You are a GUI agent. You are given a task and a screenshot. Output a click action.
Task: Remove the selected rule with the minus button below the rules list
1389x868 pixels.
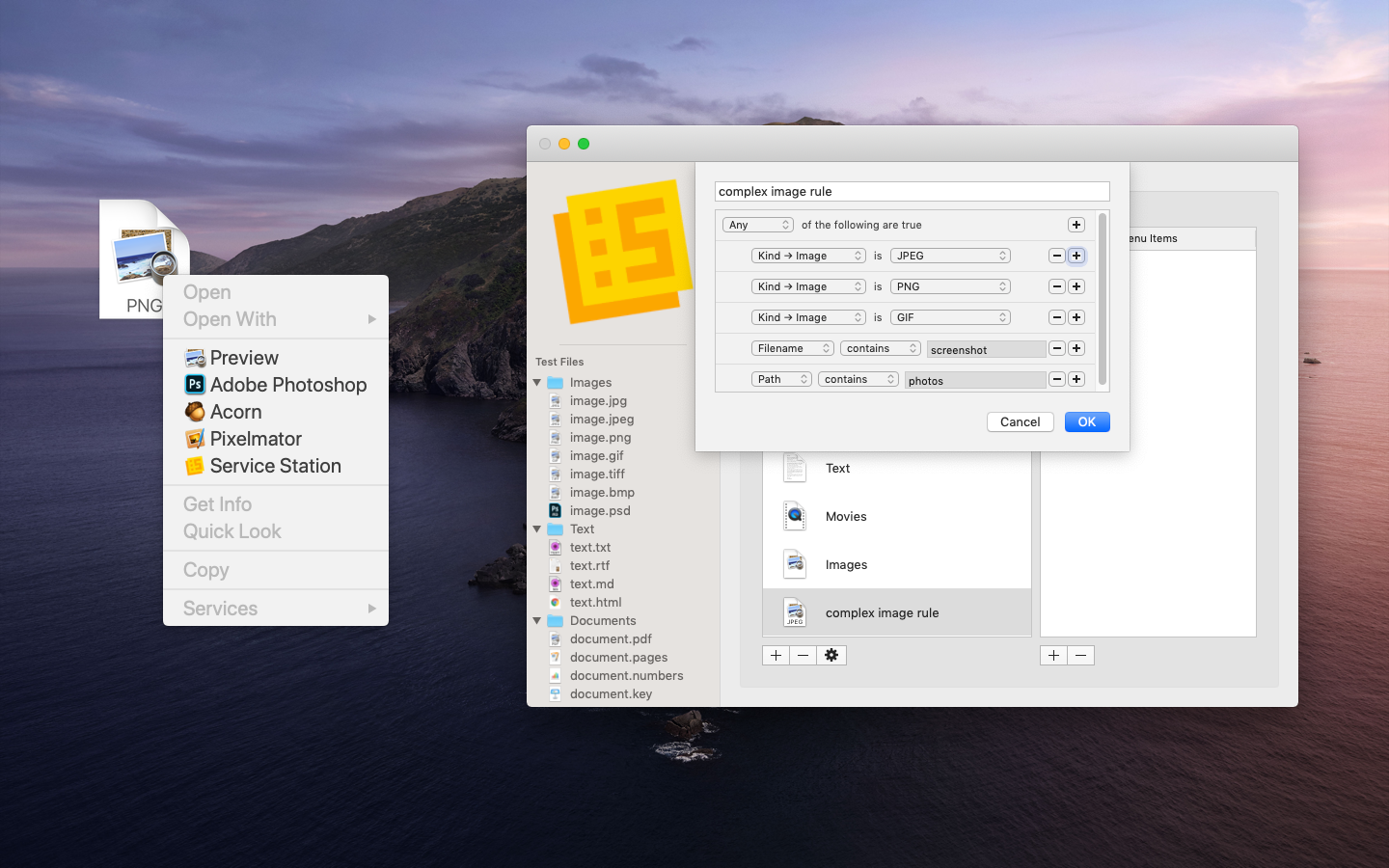point(803,655)
